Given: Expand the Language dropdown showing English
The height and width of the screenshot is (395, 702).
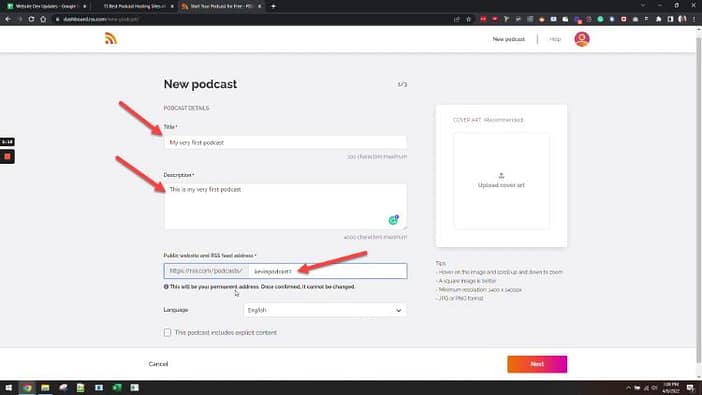Looking at the screenshot, I should [x=325, y=310].
